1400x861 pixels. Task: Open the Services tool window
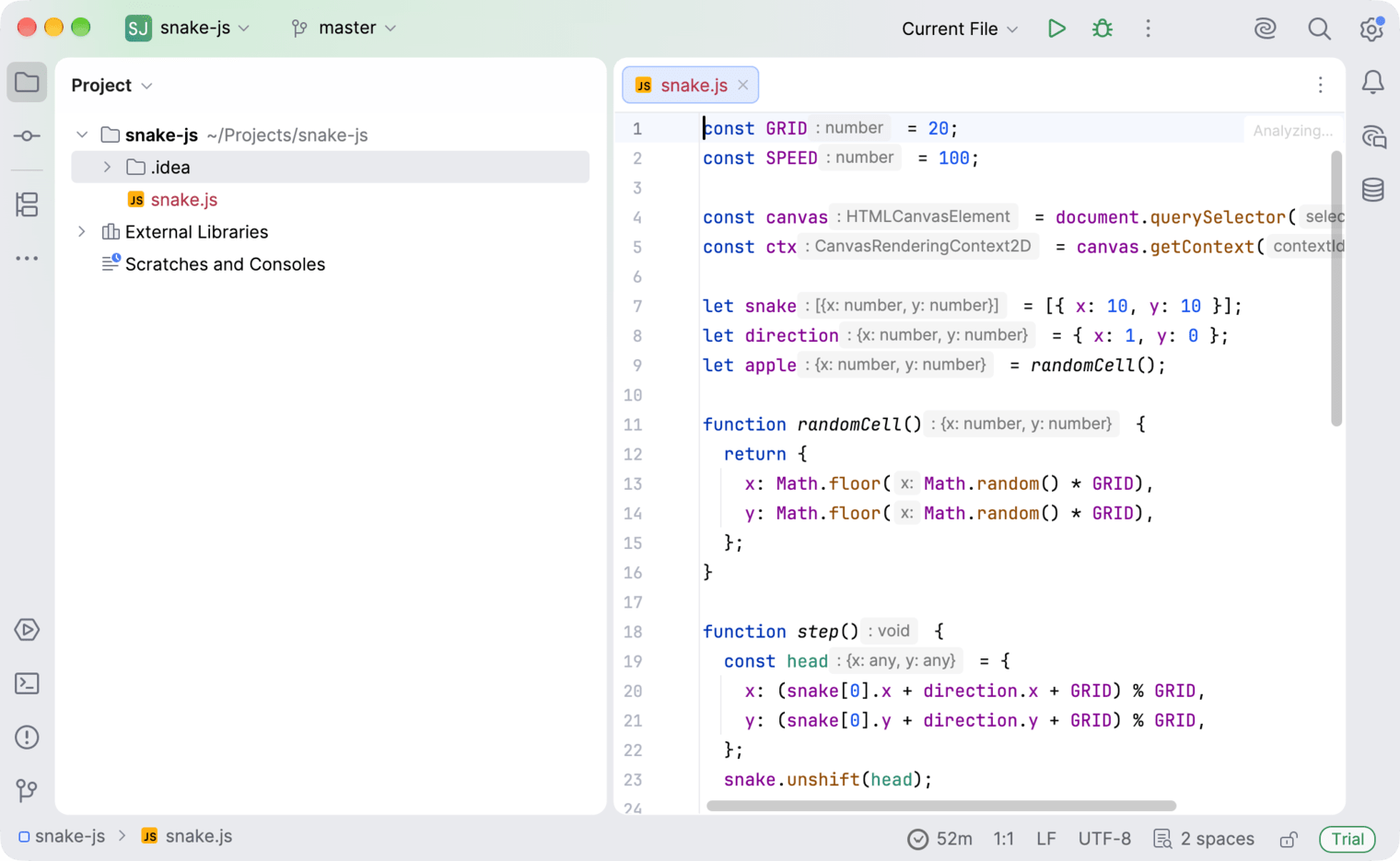click(x=27, y=630)
